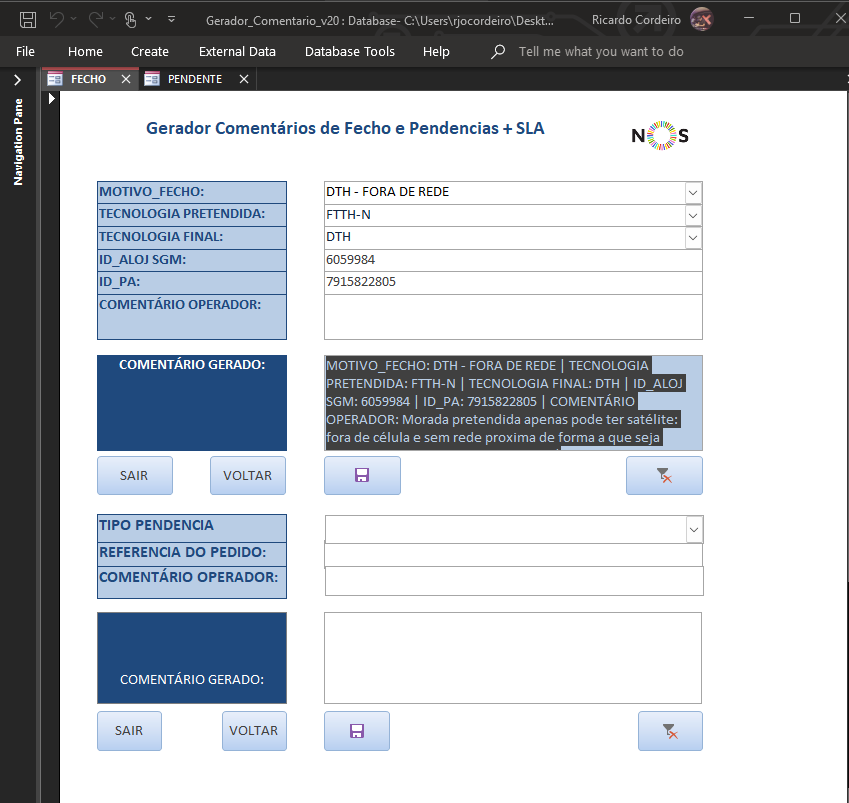Click the lower VOLTAR button

254,731
